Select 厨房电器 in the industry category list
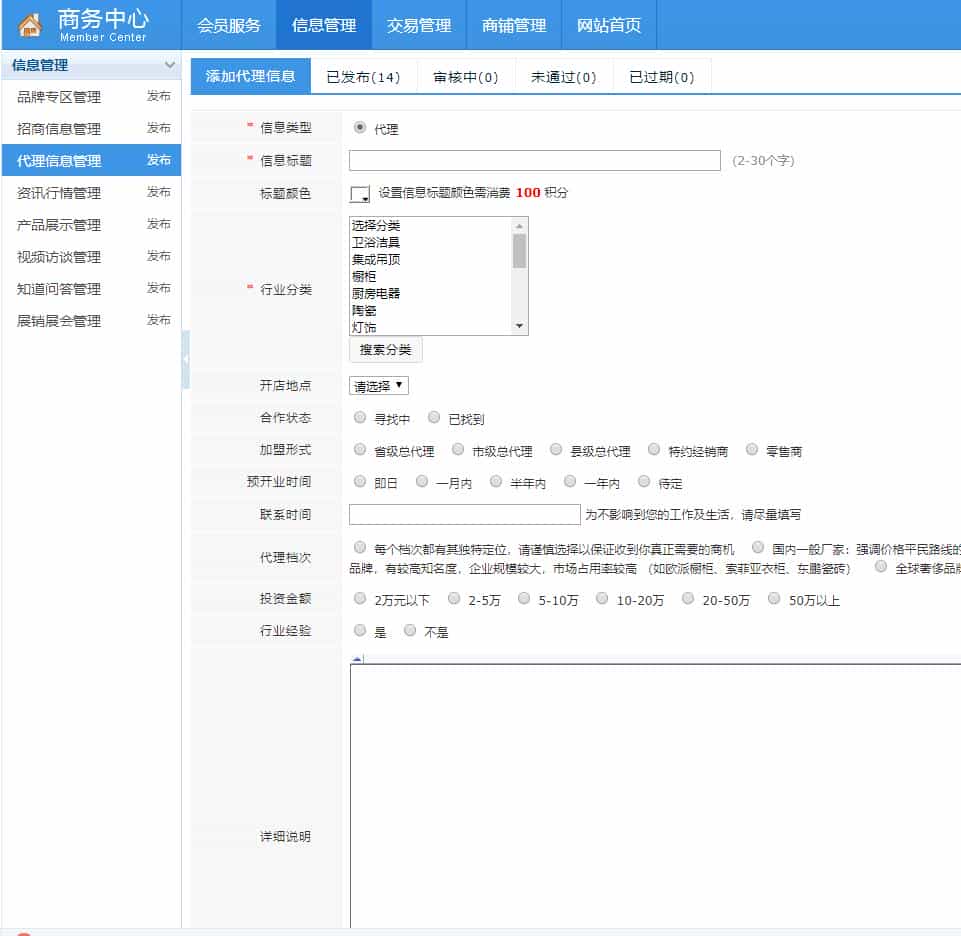The image size is (961, 936). [376, 293]
